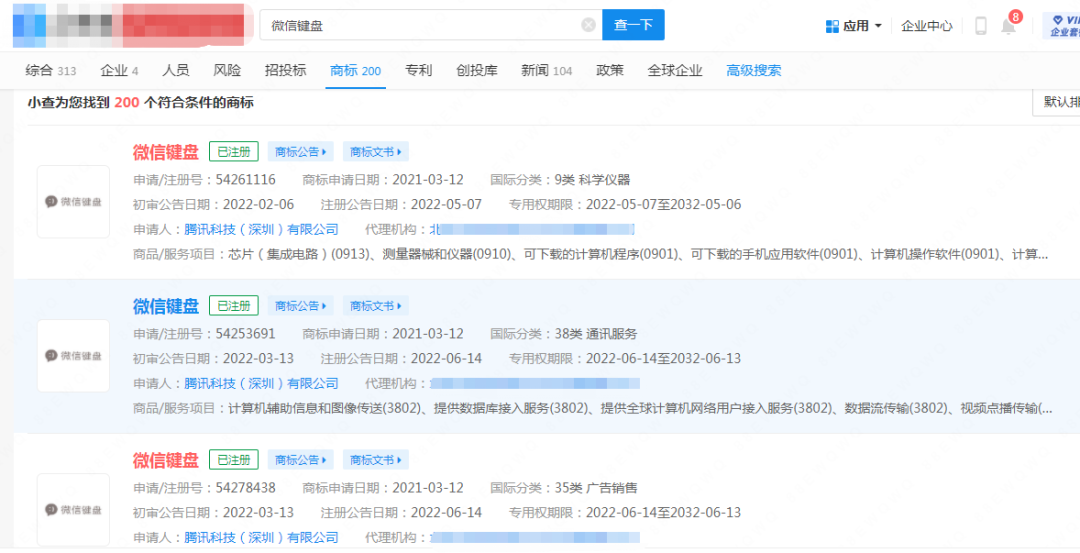Open applicant 腾讯科技 link in 38类 result
1080x553 pixels.
(261, 384)
